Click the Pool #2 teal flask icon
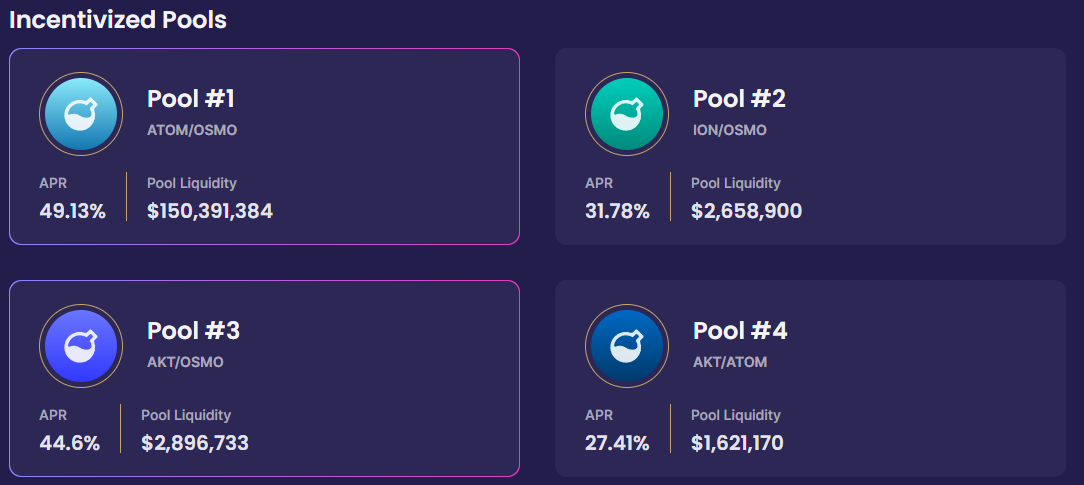The width and height of the screenshot is (1084, 485). point(626,114)
